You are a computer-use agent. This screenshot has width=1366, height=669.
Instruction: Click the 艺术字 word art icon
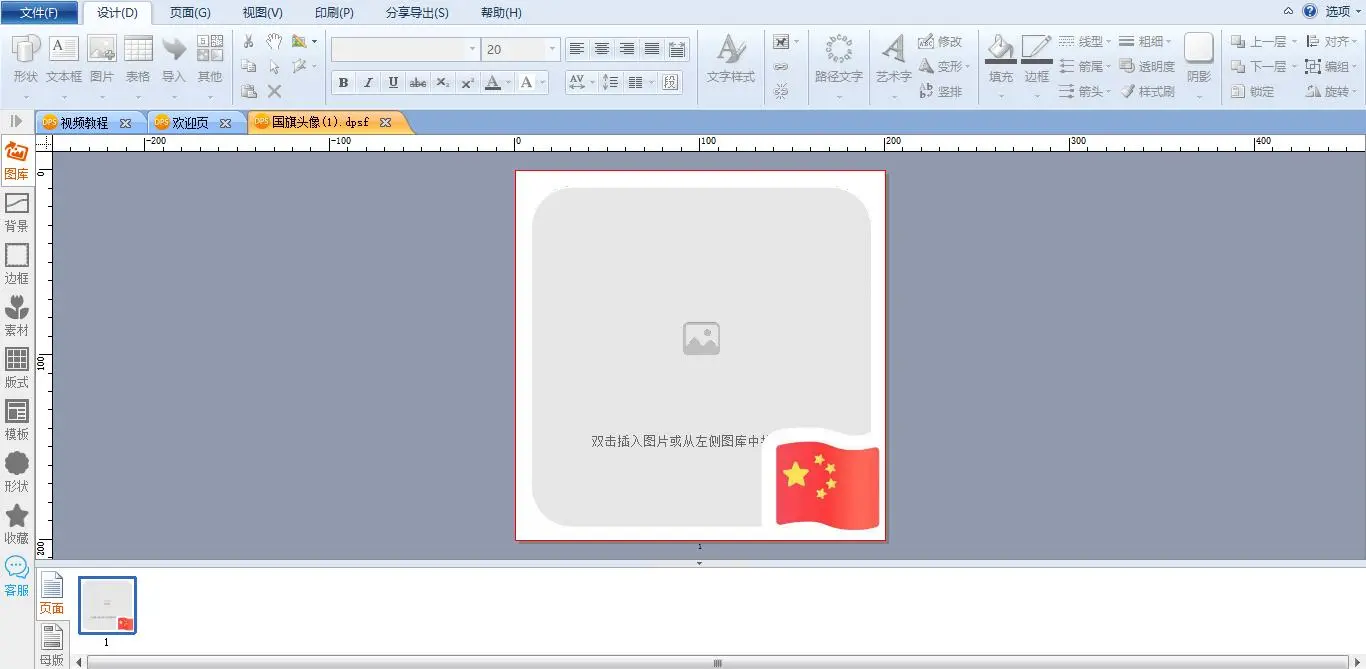893,59
